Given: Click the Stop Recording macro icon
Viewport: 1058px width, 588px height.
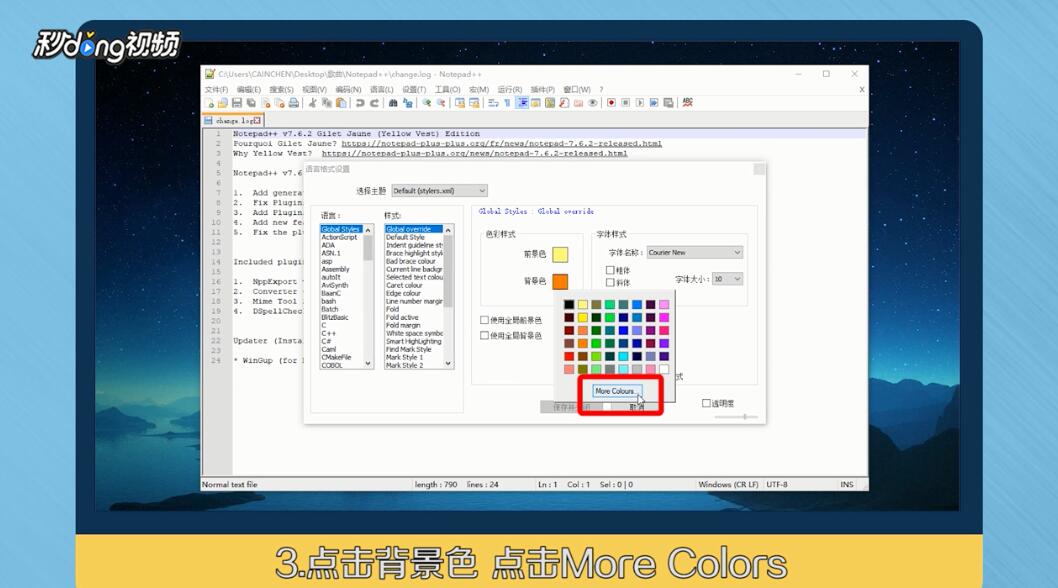Looking at the screenshot, I should pyautogui.click(x=625, y=103).
